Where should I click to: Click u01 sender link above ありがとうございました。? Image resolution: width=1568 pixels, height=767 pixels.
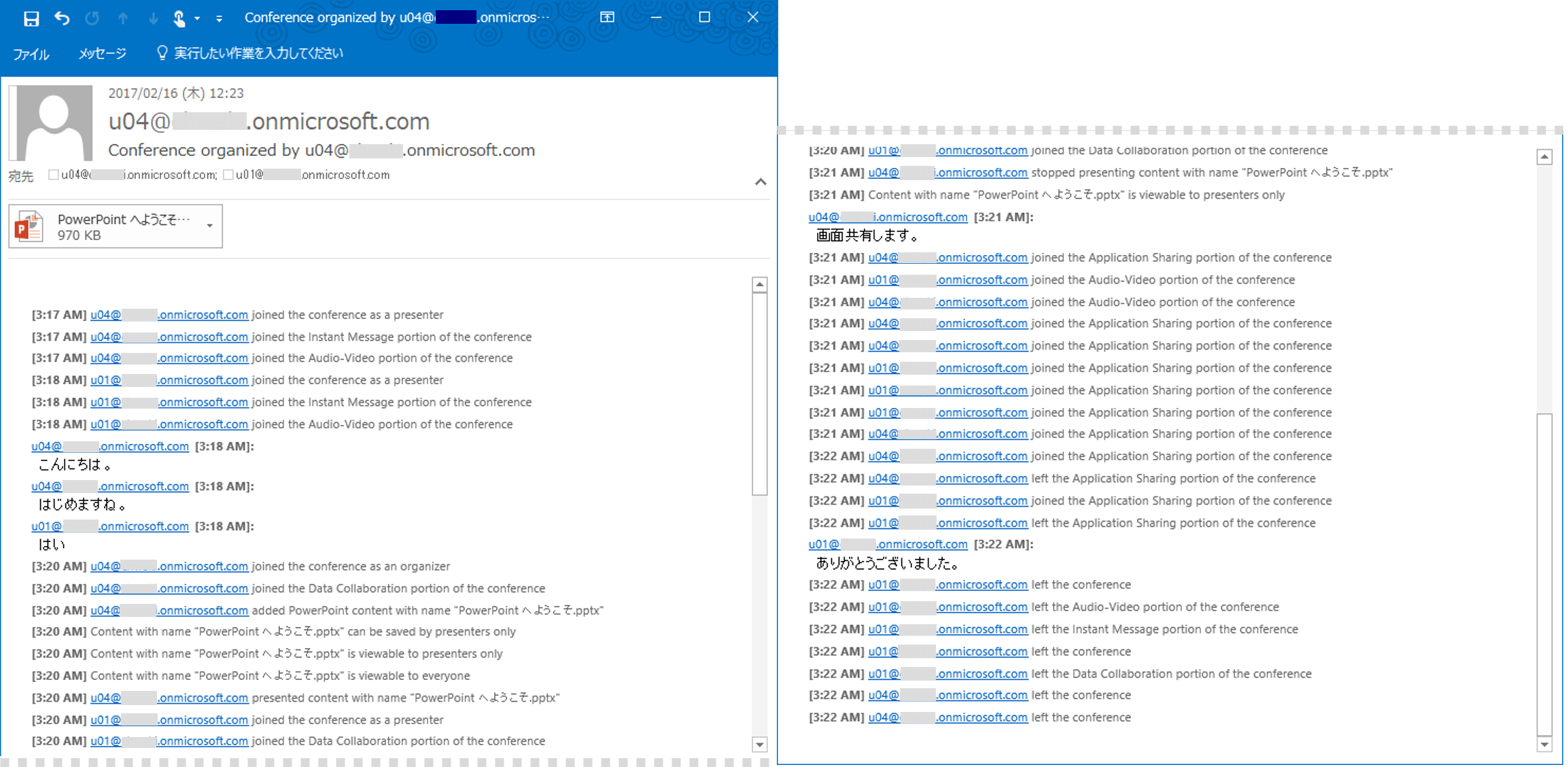(888, 544)
